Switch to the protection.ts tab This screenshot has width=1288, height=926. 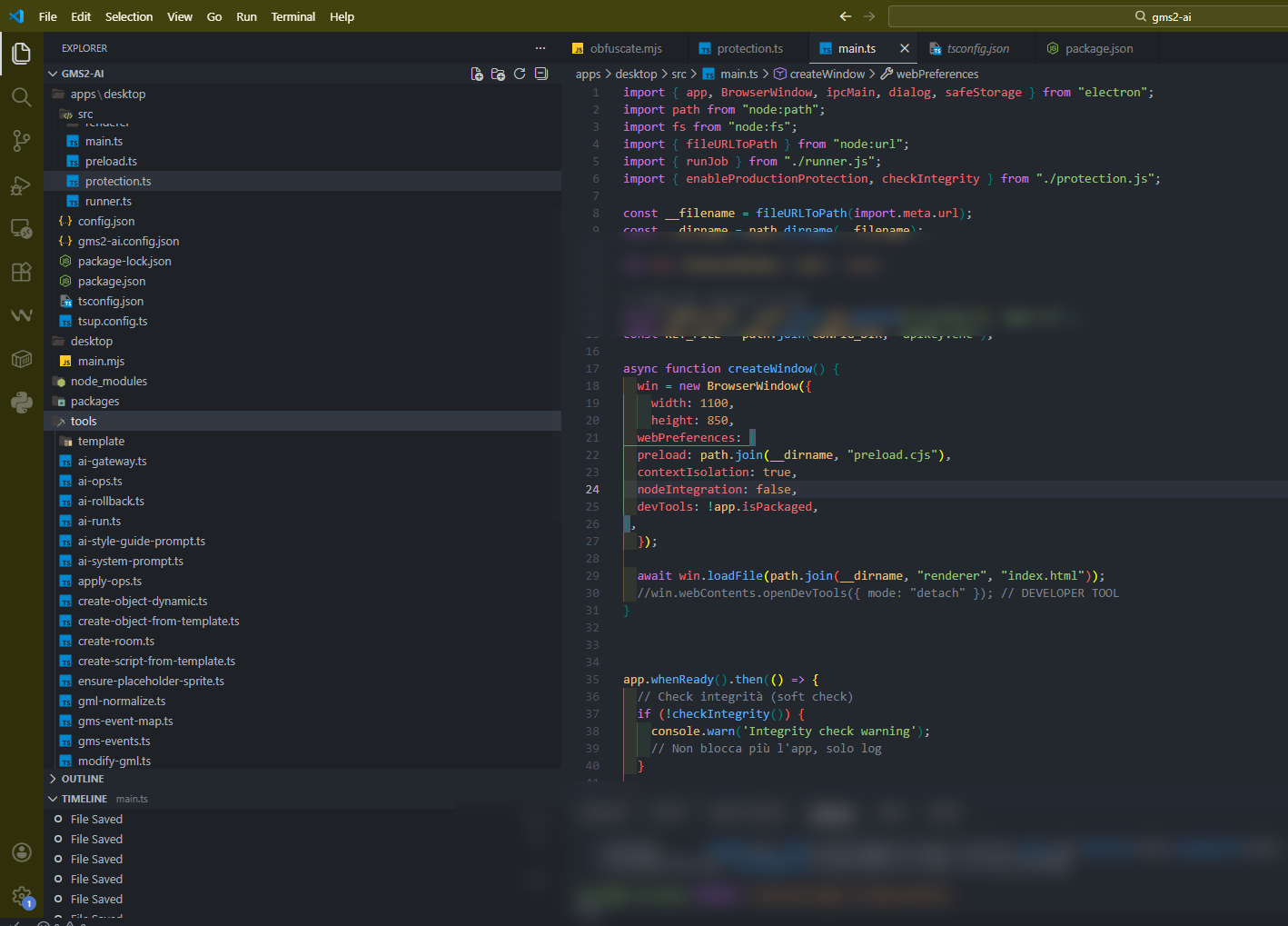[x=748, y=48]
